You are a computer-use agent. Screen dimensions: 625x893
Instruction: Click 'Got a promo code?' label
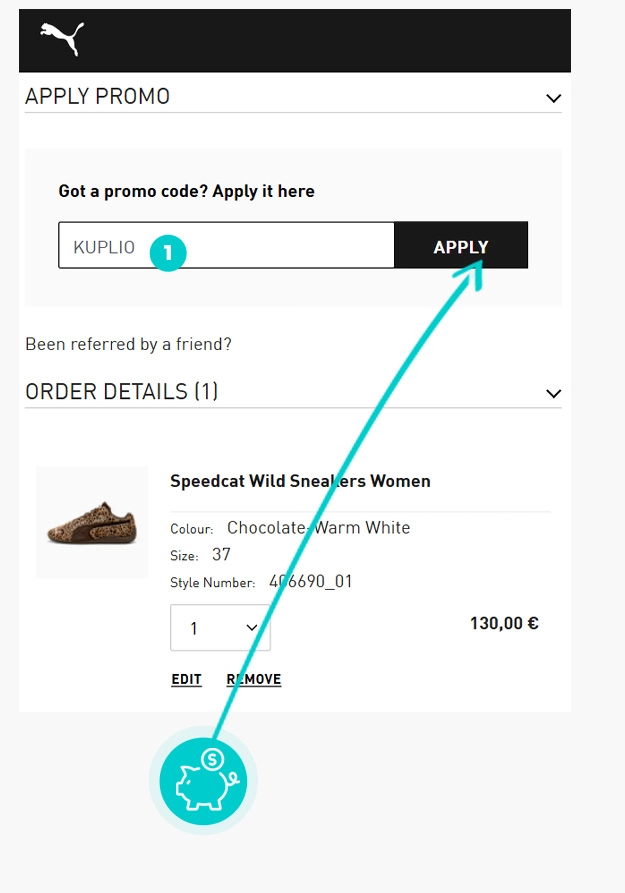[186, 191]
